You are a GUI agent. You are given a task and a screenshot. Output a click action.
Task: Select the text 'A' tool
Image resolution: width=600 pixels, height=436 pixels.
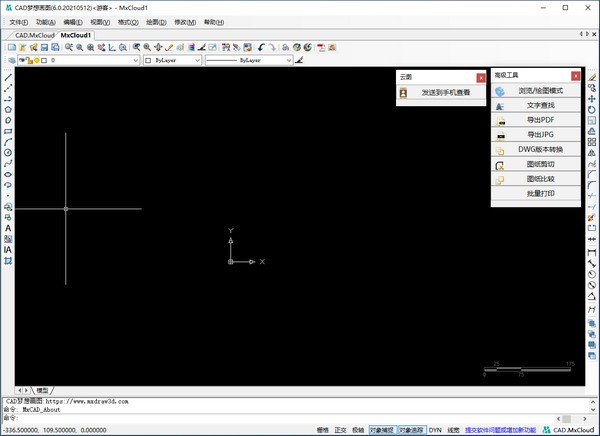coord(8,228)
